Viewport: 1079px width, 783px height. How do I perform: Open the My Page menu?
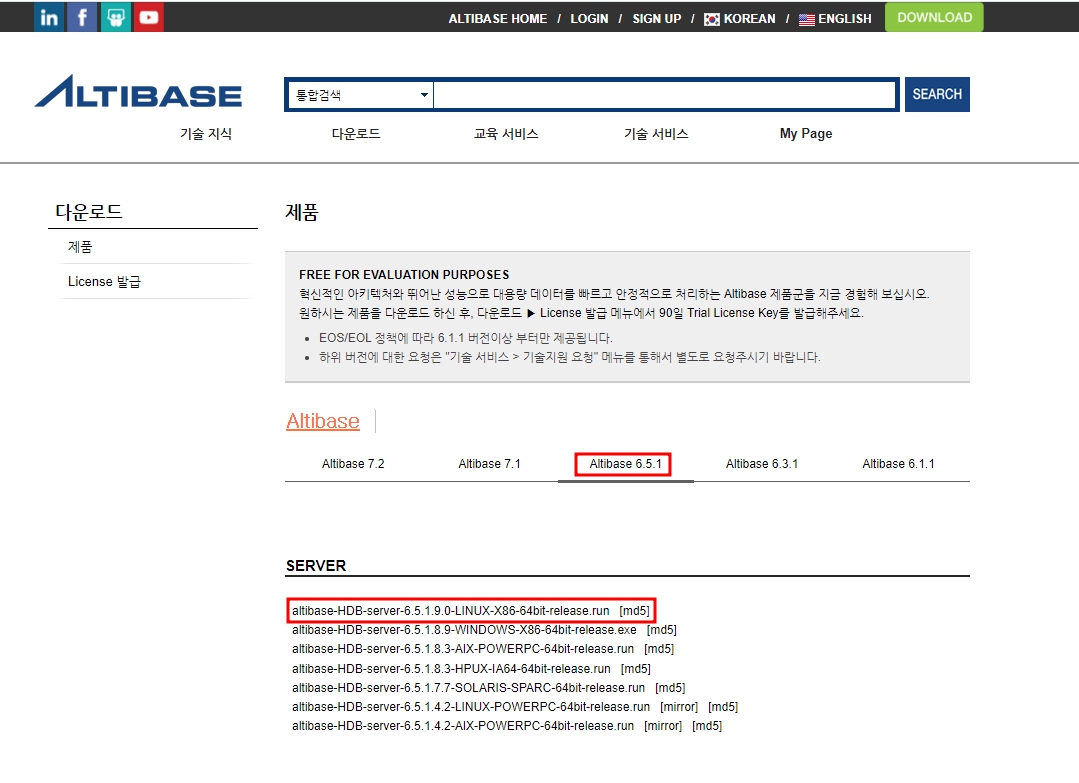pyautogui.click(x=806, y=133)
